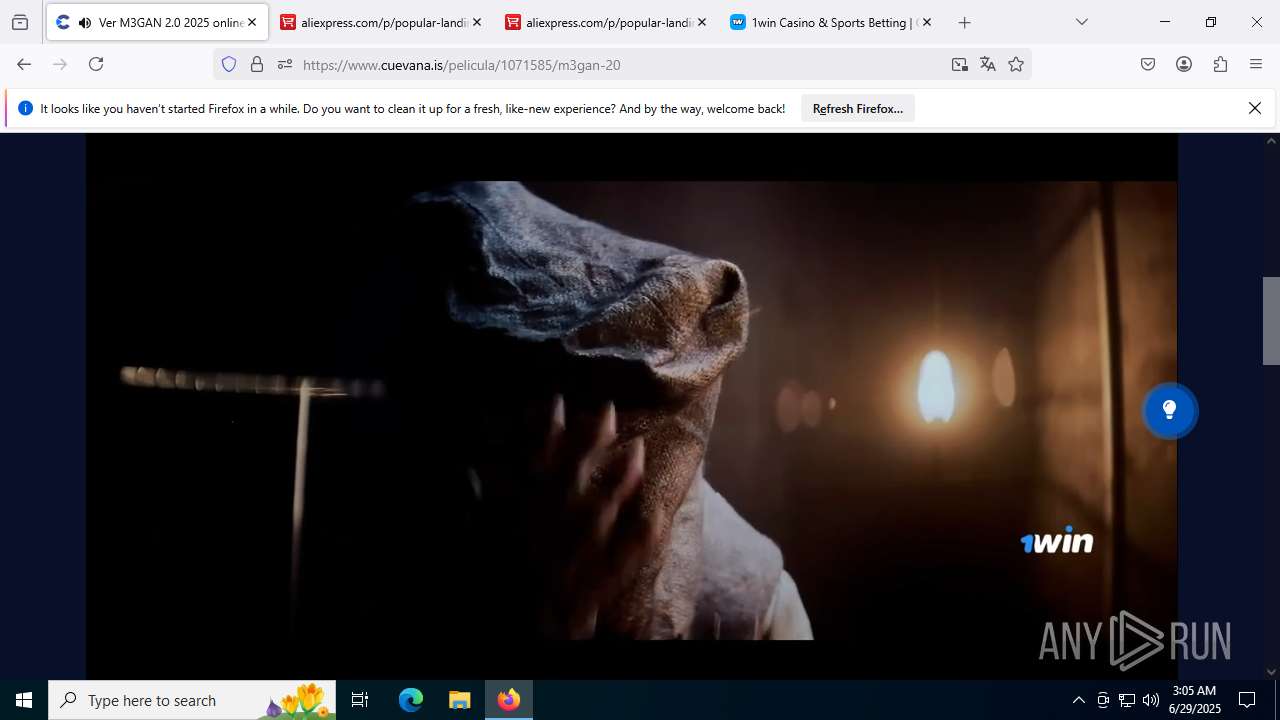Click the page vertical scrollbar thumb
This screenshot has height=720, width=1280.
click(1271, 321)
